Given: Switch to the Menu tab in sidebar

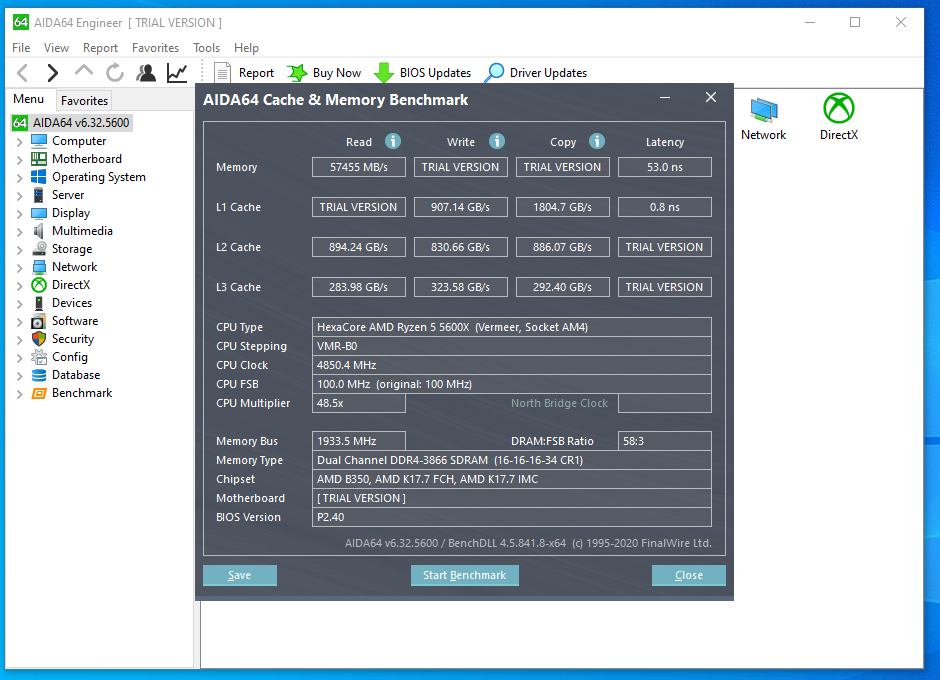Looking at the screenshot, I should 29,99.
